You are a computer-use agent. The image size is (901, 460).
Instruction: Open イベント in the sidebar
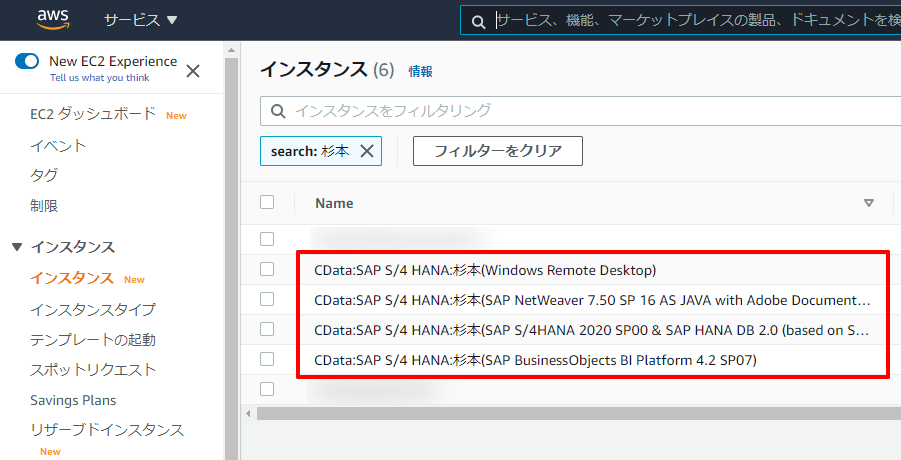tap(58, 145)
